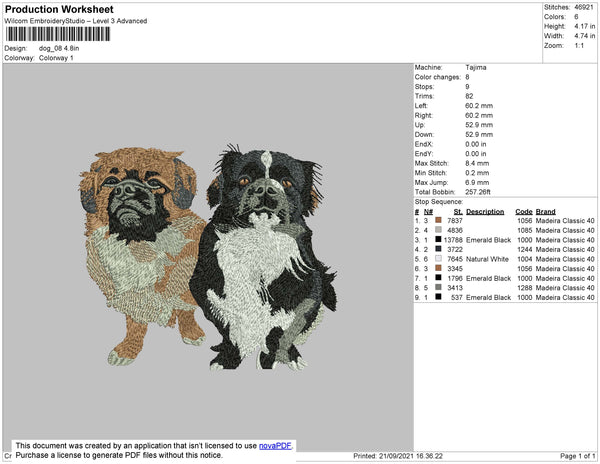The width and height of the screenshot is (600, 464).
Task: Select the Min Stitch value 0.2 mm
Action: pyautogui.click(x=477, y=173)
